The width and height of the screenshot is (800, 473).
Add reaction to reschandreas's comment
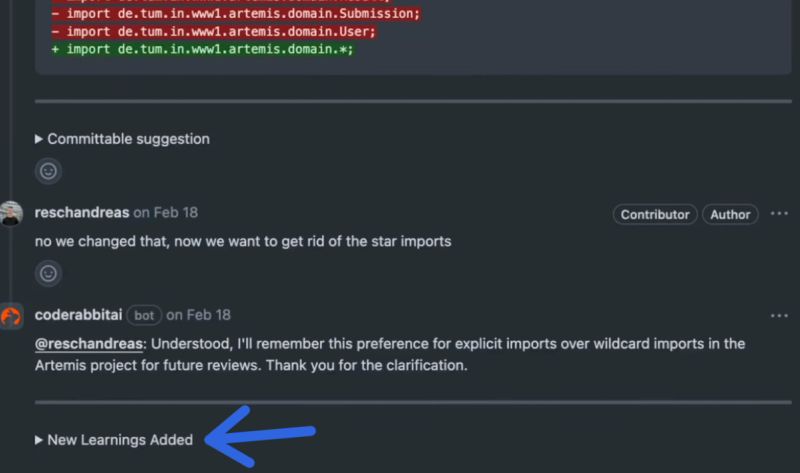[x=48, y=273]
